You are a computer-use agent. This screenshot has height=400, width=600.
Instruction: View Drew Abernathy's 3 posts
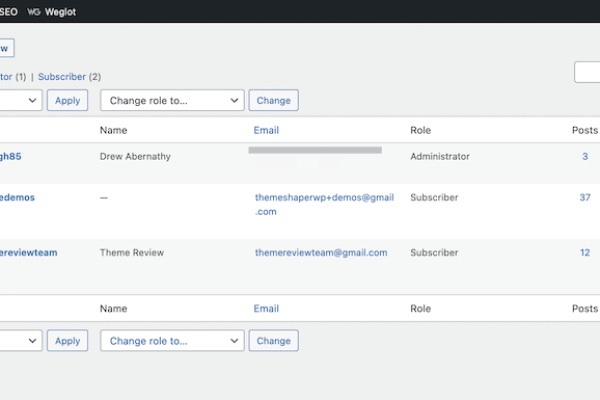[585, 156]
